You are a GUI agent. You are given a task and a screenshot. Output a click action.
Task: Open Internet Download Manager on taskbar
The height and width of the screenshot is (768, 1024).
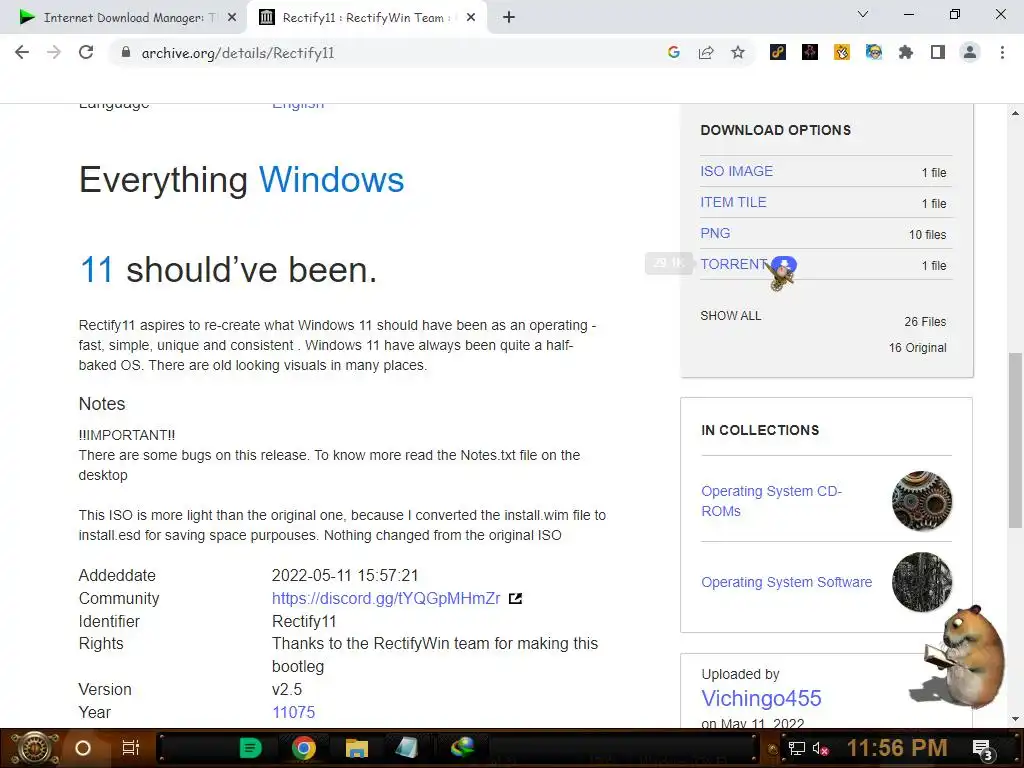[462, 747]
